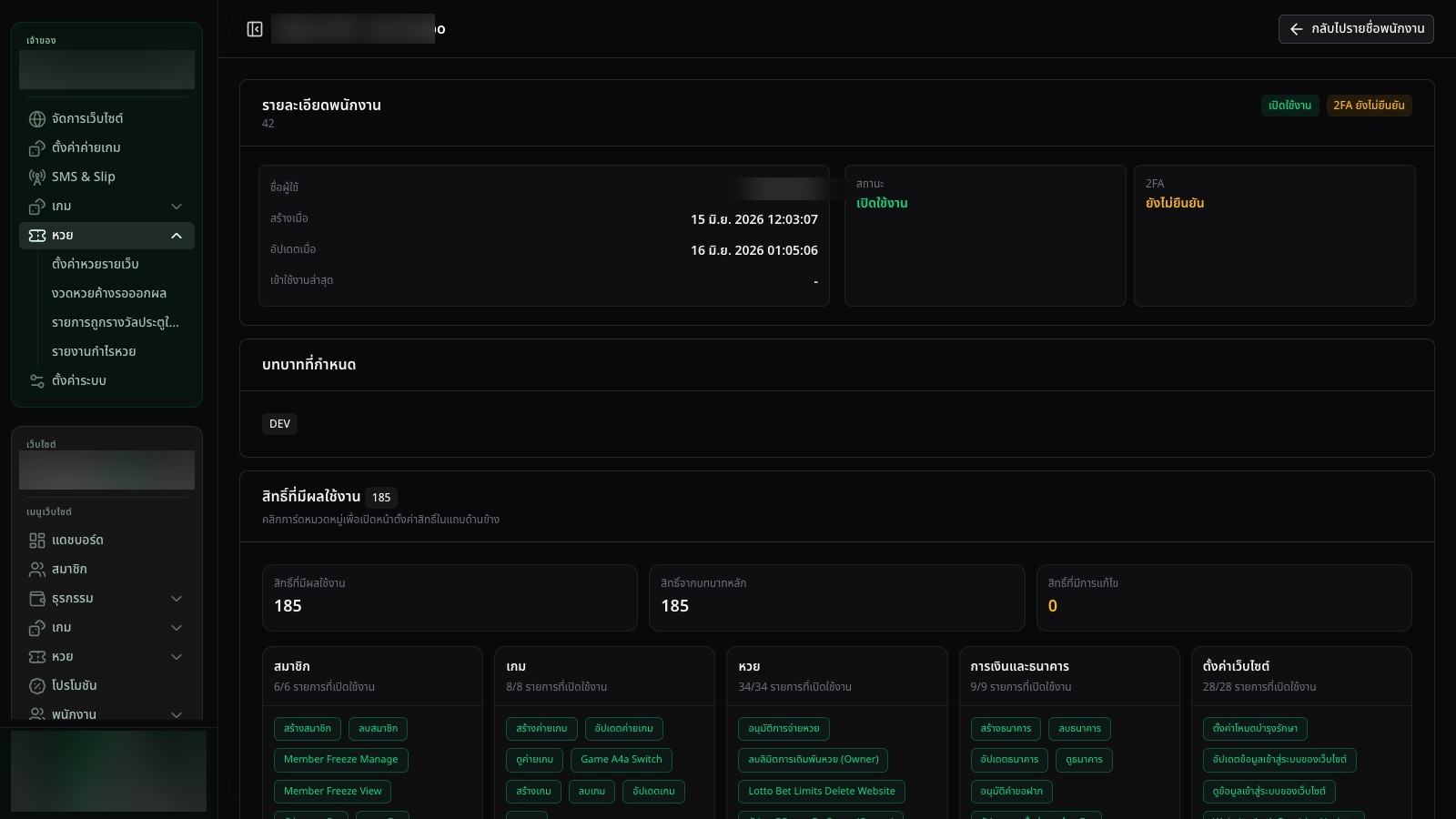Click the Member Freeze Manage chip

(341, 760)
